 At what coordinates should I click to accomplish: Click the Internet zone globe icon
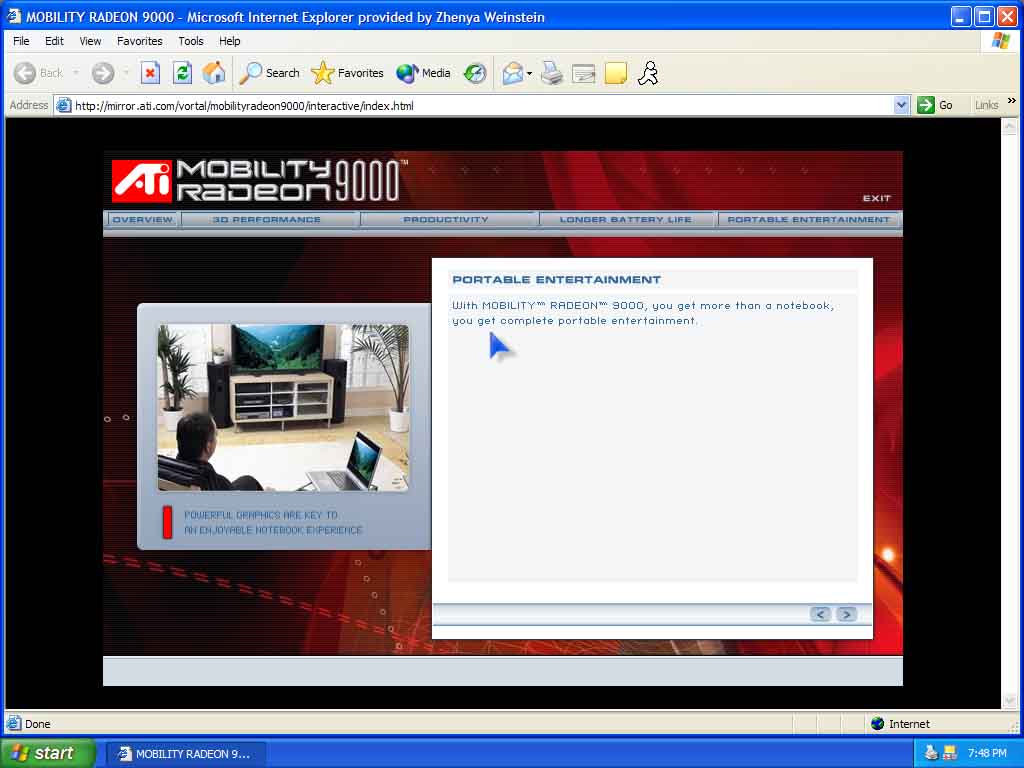click(878, 723)
